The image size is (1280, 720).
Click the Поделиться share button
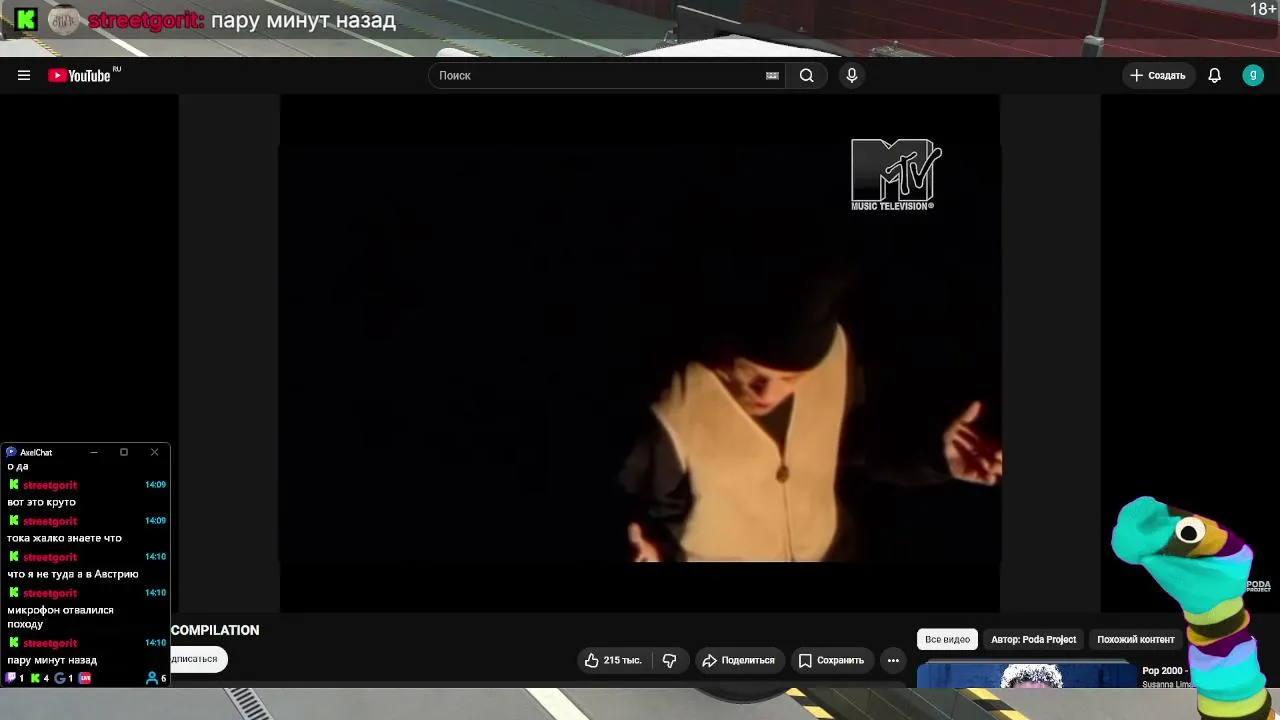[739, 660]
